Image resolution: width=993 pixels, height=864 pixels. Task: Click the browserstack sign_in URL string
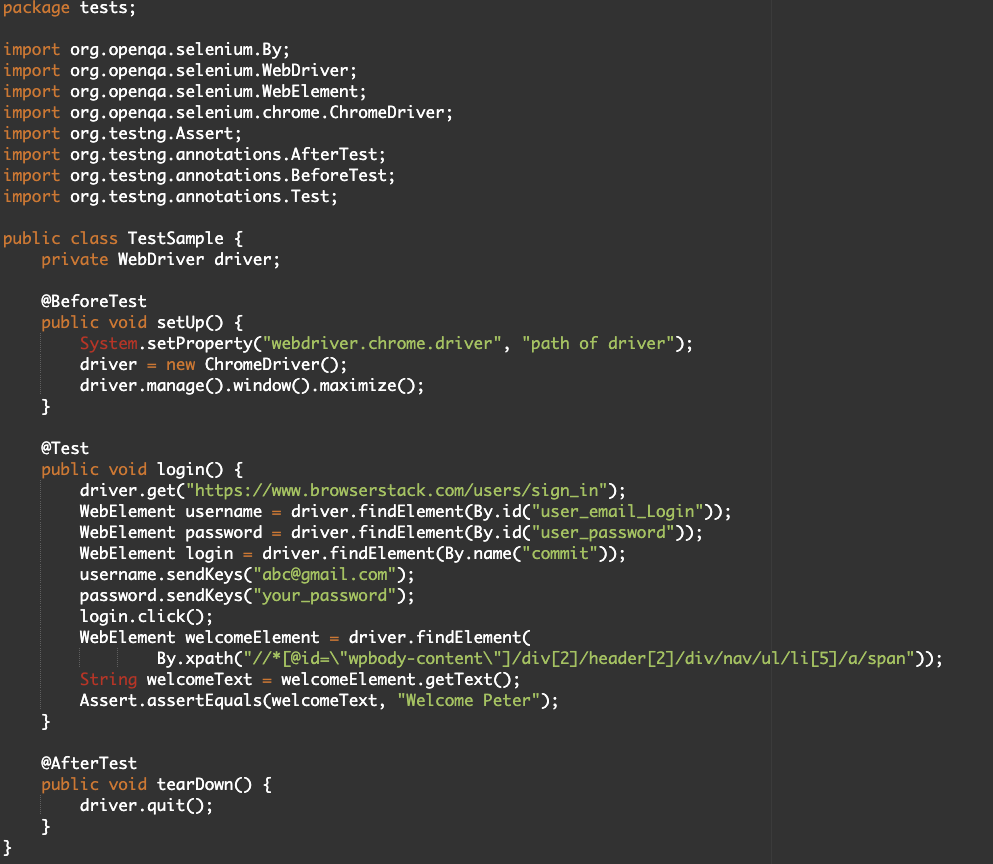tap(396, 490)
